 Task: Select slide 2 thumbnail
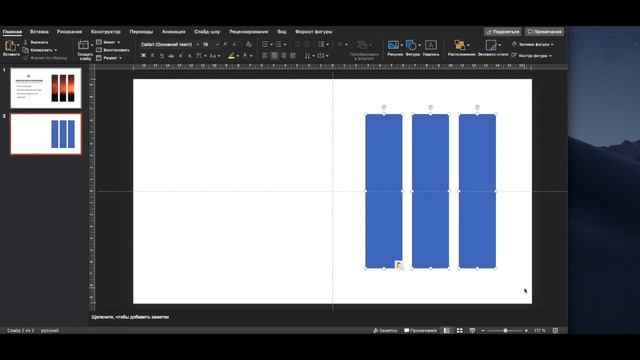(x=46, y=134)
